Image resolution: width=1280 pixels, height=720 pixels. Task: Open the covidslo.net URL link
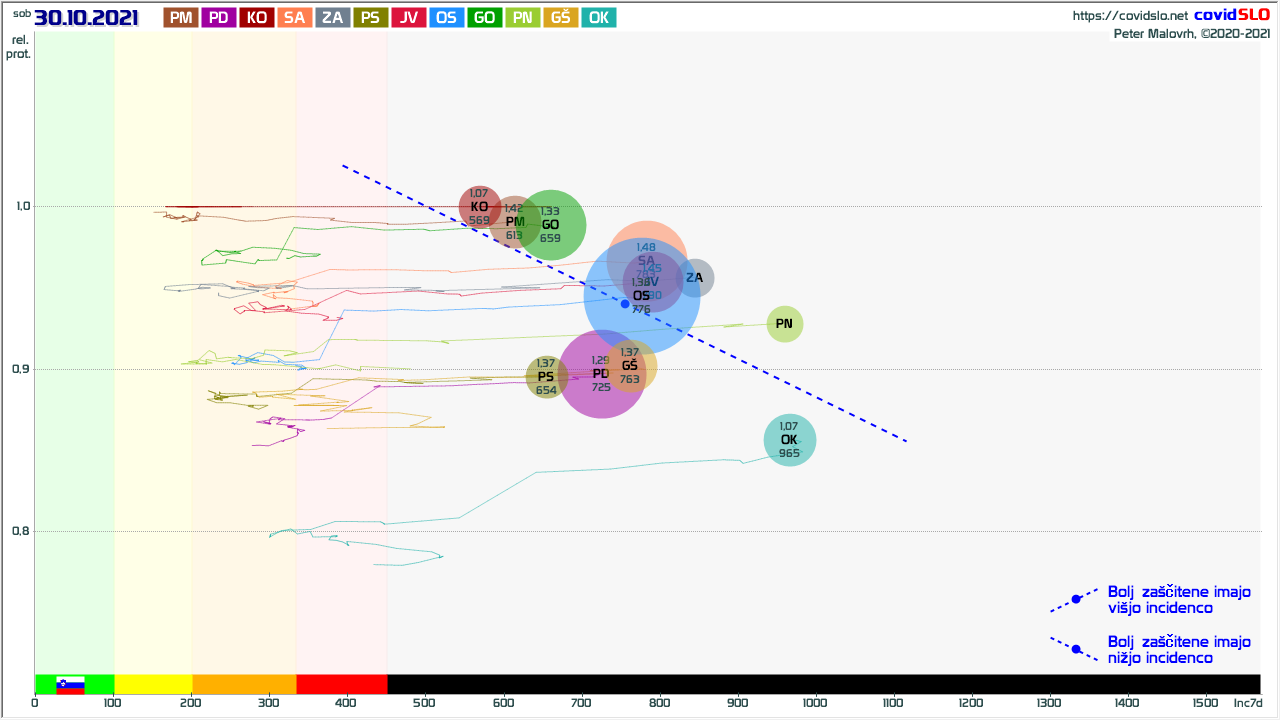(x=1130, y=16)
